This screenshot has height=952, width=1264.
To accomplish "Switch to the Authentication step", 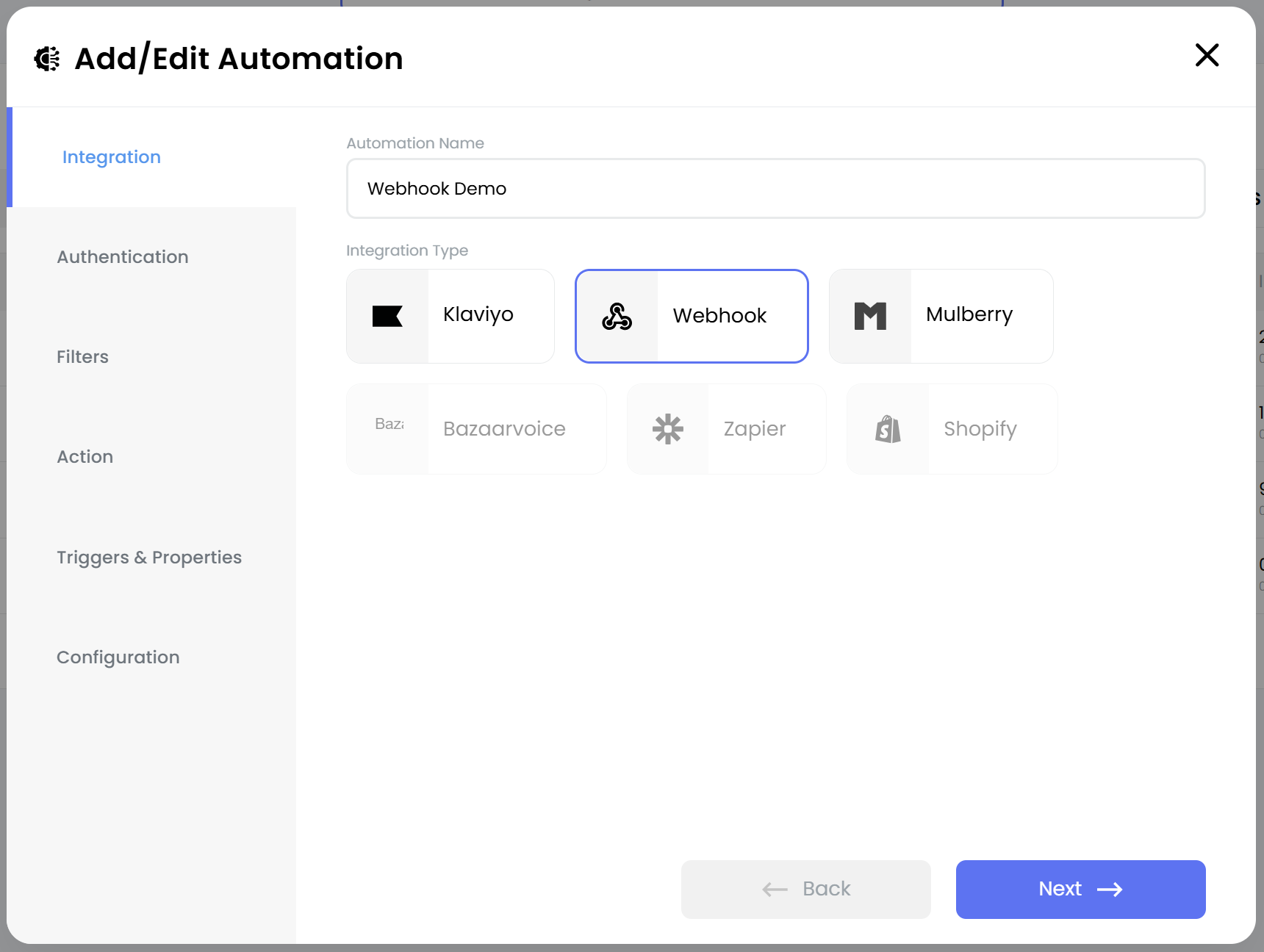I will pos(151,257).
